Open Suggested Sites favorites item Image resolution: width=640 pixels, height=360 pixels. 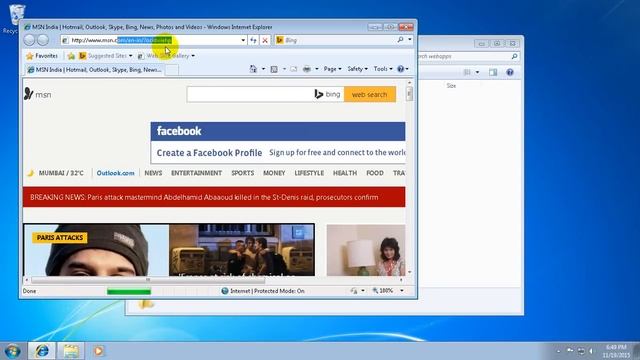[x=105, y=56]
